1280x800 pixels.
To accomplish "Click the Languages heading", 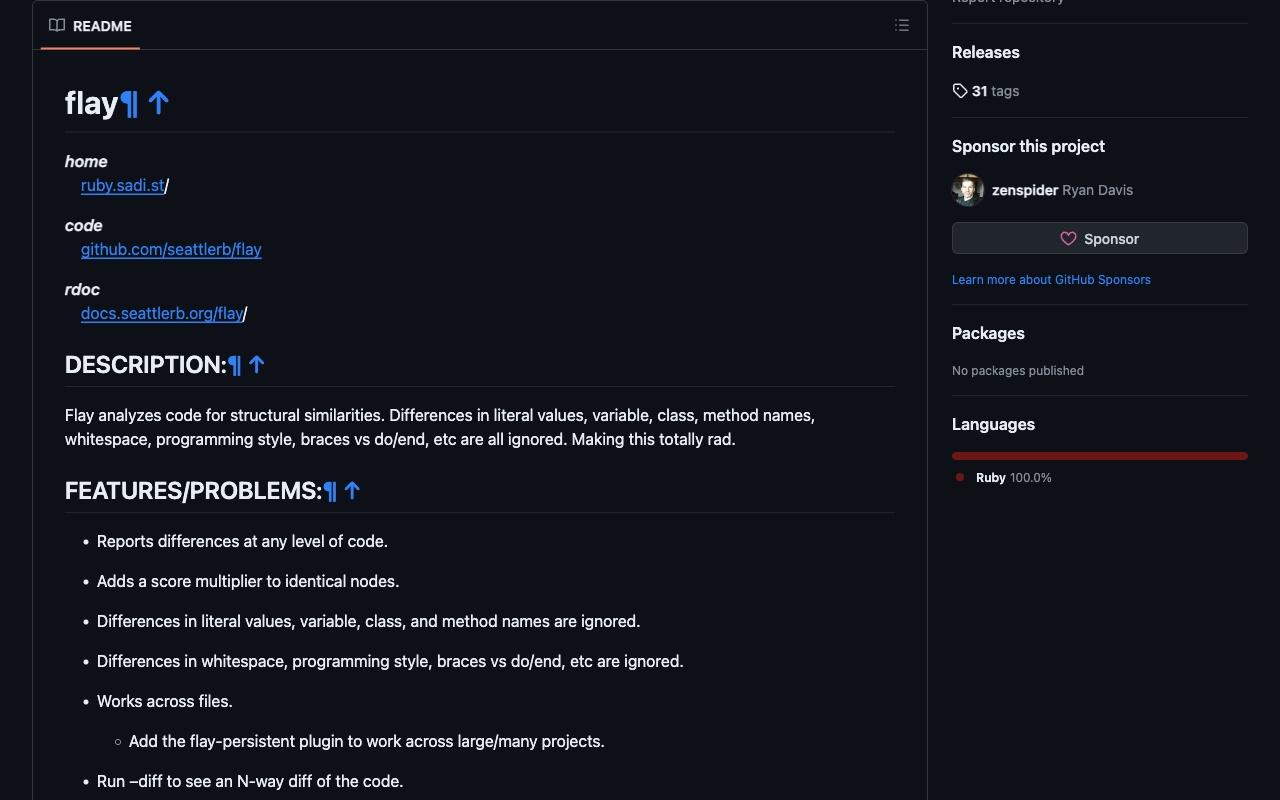I will (x=993, y=424).
